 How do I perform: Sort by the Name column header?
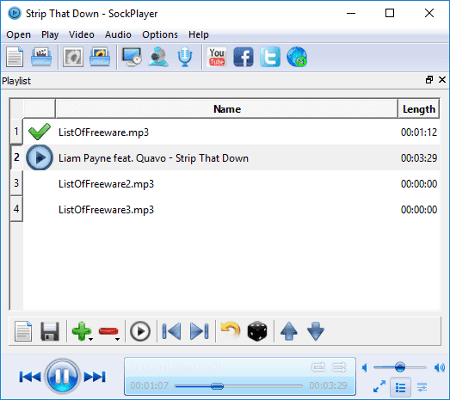[x=227, y=109]
